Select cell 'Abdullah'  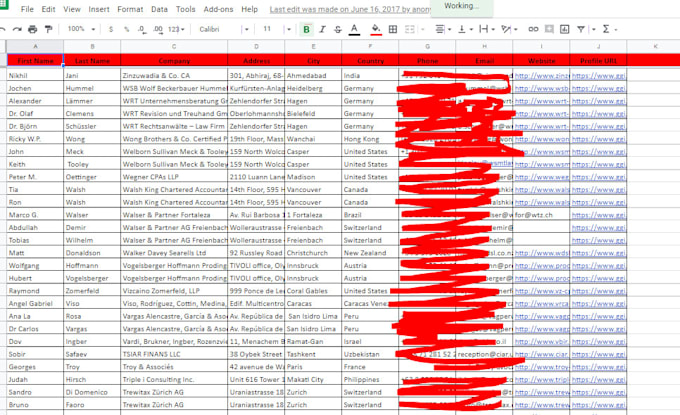(35, 228)
